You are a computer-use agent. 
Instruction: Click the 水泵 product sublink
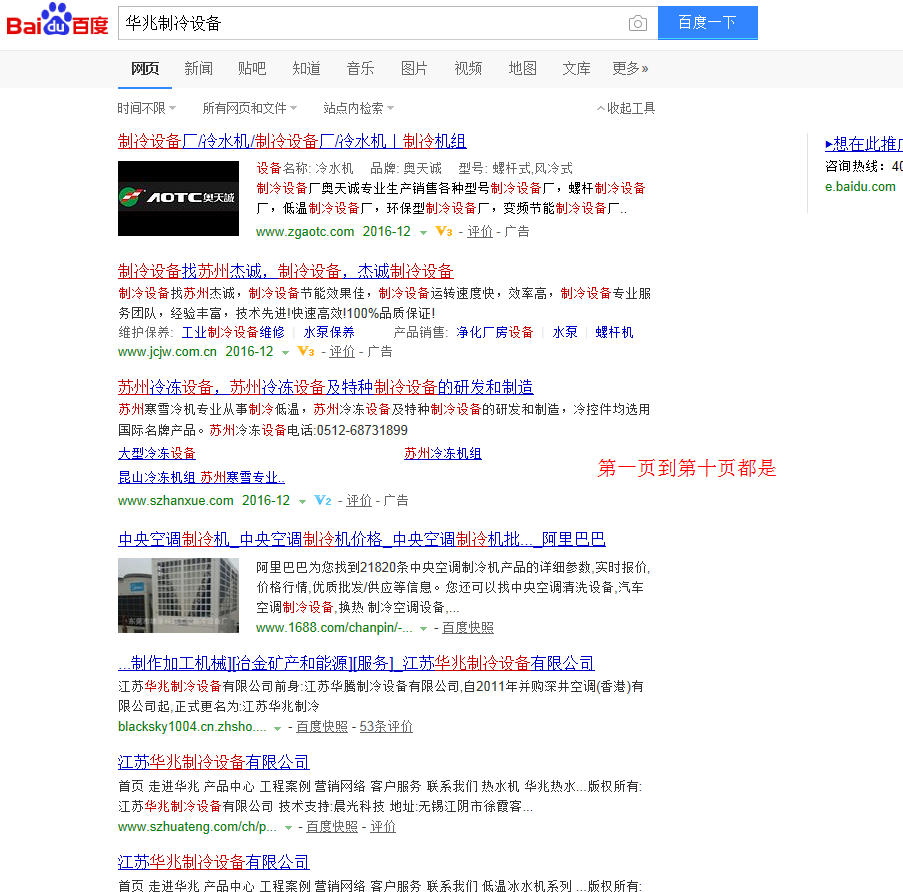point(565,332)
